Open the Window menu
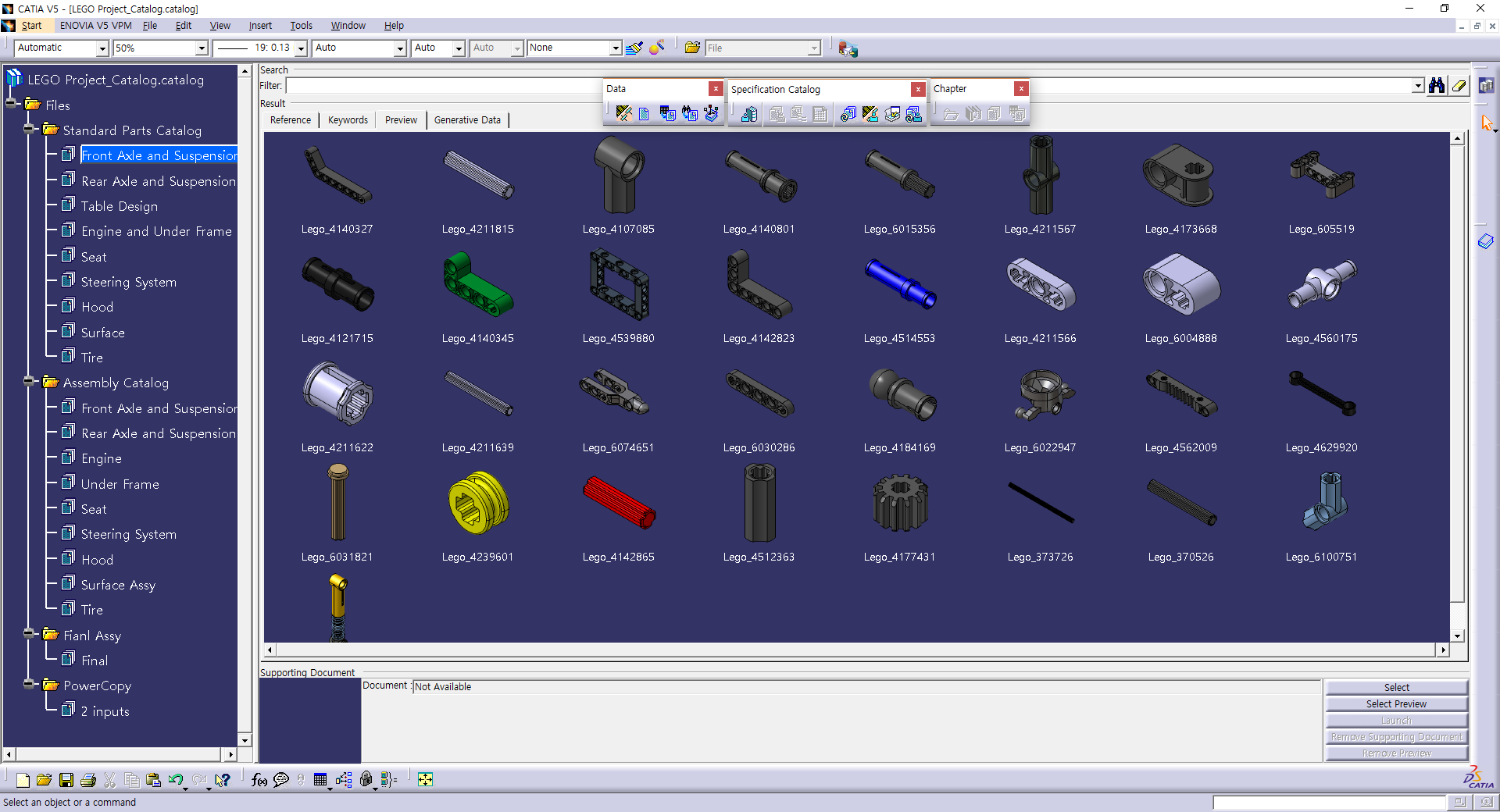Viewport: 1500px width, 812px height. tap(348, 26)
